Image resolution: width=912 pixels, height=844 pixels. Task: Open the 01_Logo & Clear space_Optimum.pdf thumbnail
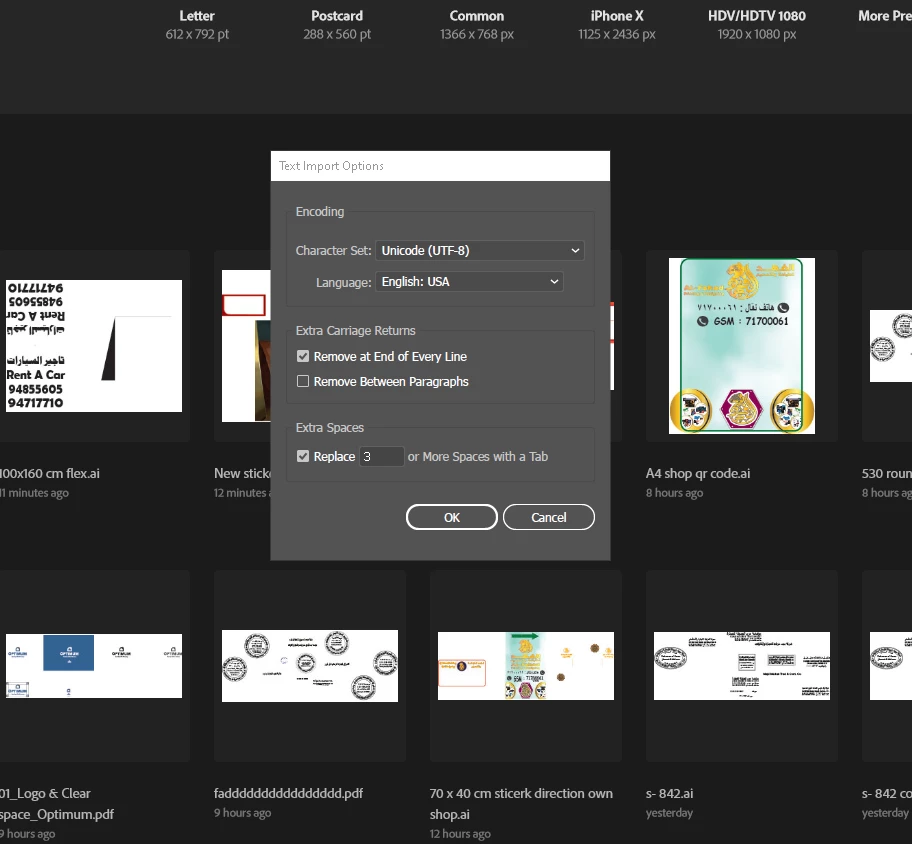click(x=94, y=666)
